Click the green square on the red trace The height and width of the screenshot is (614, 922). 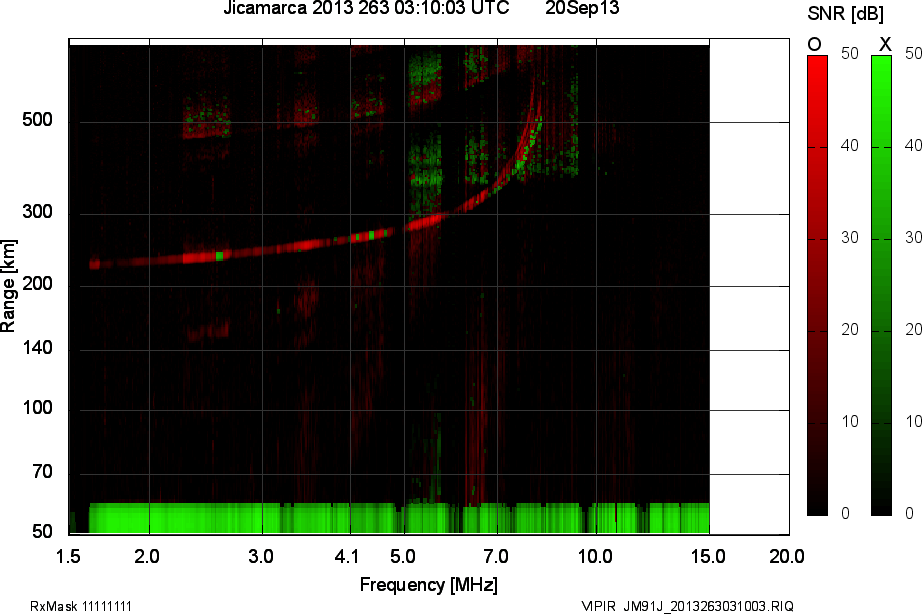click(x=219, y=256)
